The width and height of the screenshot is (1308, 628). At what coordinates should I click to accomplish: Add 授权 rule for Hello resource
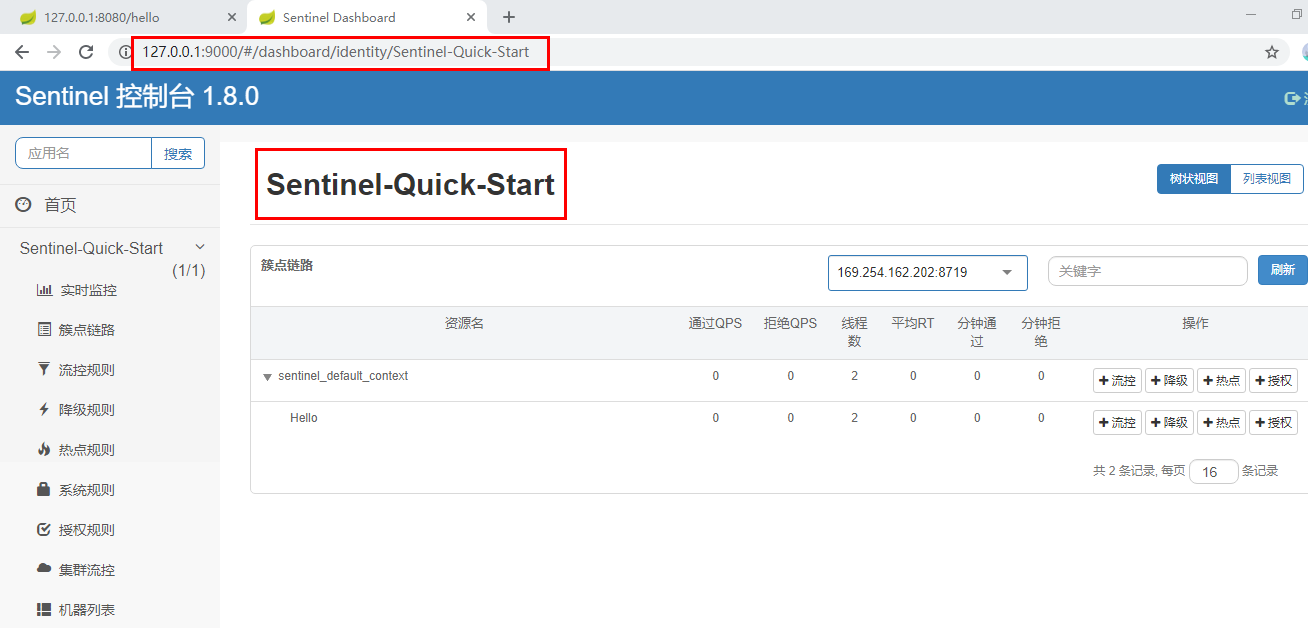[x=1273, y=422]
